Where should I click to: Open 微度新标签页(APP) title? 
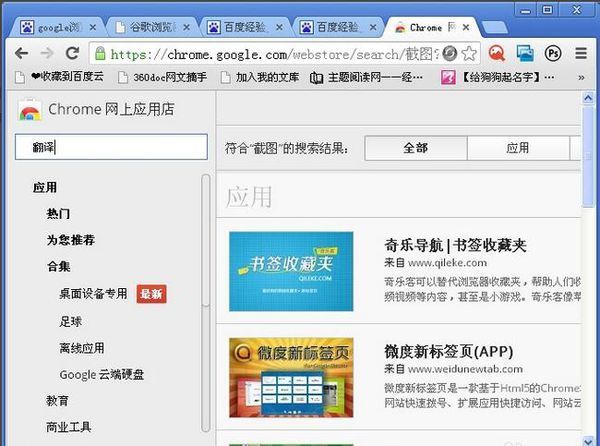[449, 352]
